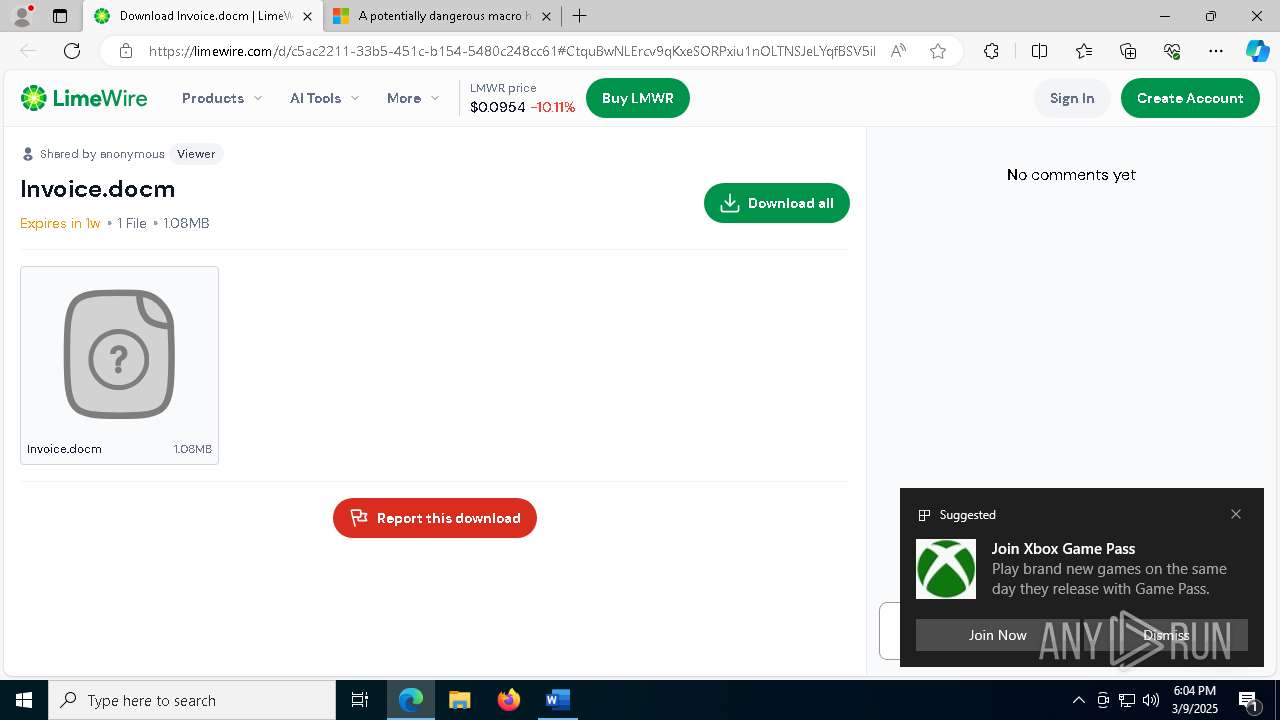Open Browser essentials heart icon
This screenshot has height=720, width=1280.
(x=1172, y=51)
